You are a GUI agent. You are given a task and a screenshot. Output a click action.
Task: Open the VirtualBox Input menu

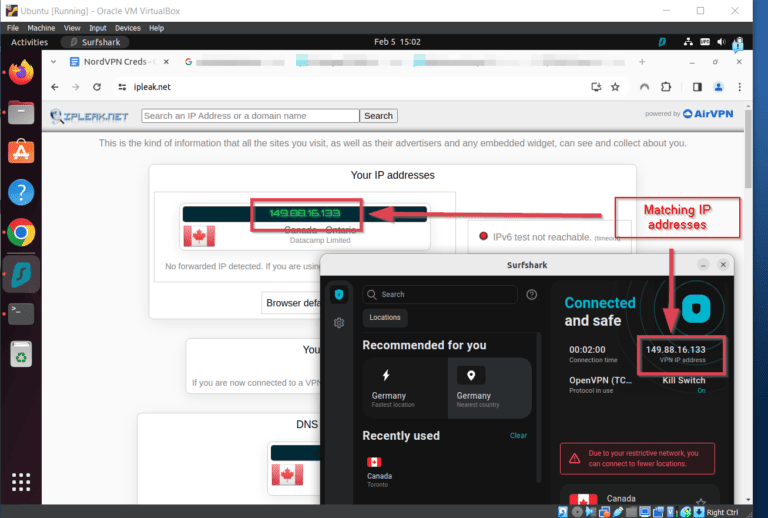tap(97, 28)
